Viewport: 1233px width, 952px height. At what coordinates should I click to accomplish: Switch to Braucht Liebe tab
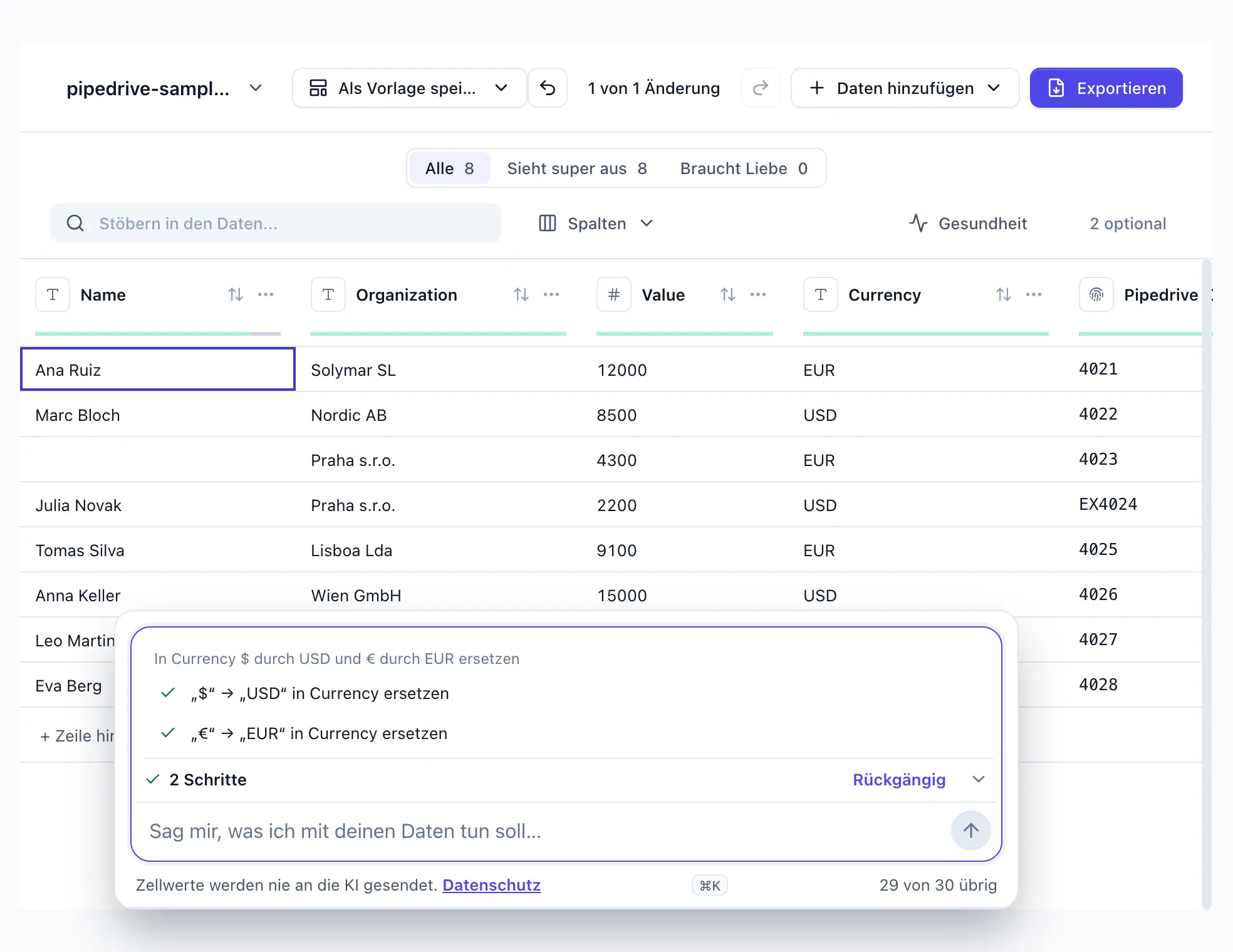pos(744,168)
